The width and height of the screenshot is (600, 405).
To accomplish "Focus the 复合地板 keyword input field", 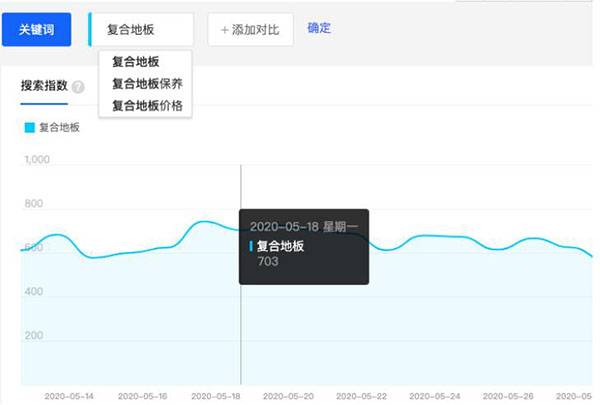I will pyautogui.click(x=142, y=30).
